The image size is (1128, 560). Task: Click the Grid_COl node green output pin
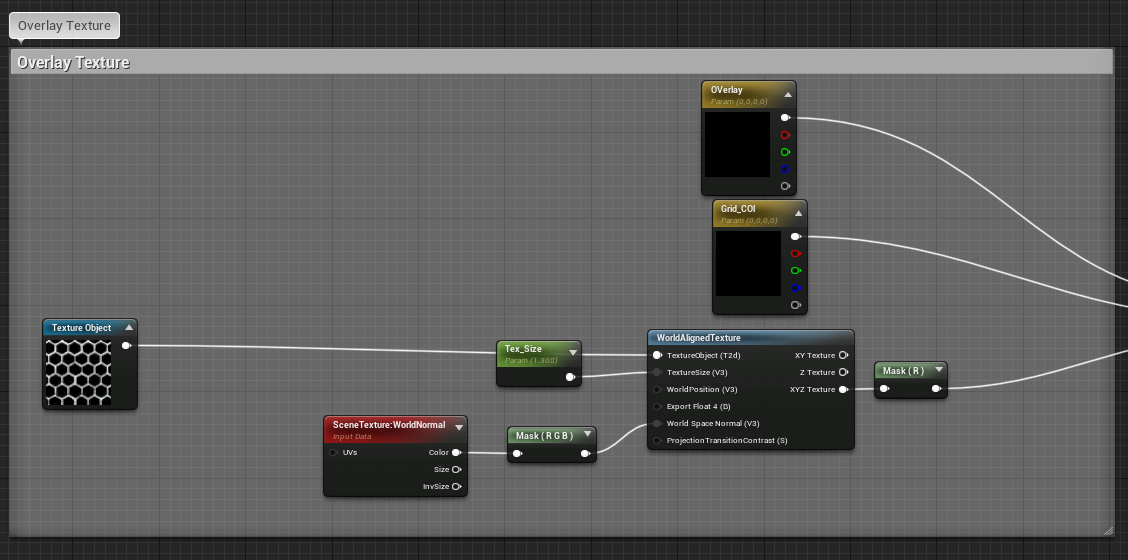pyautogui.click(x=796, y=271)
